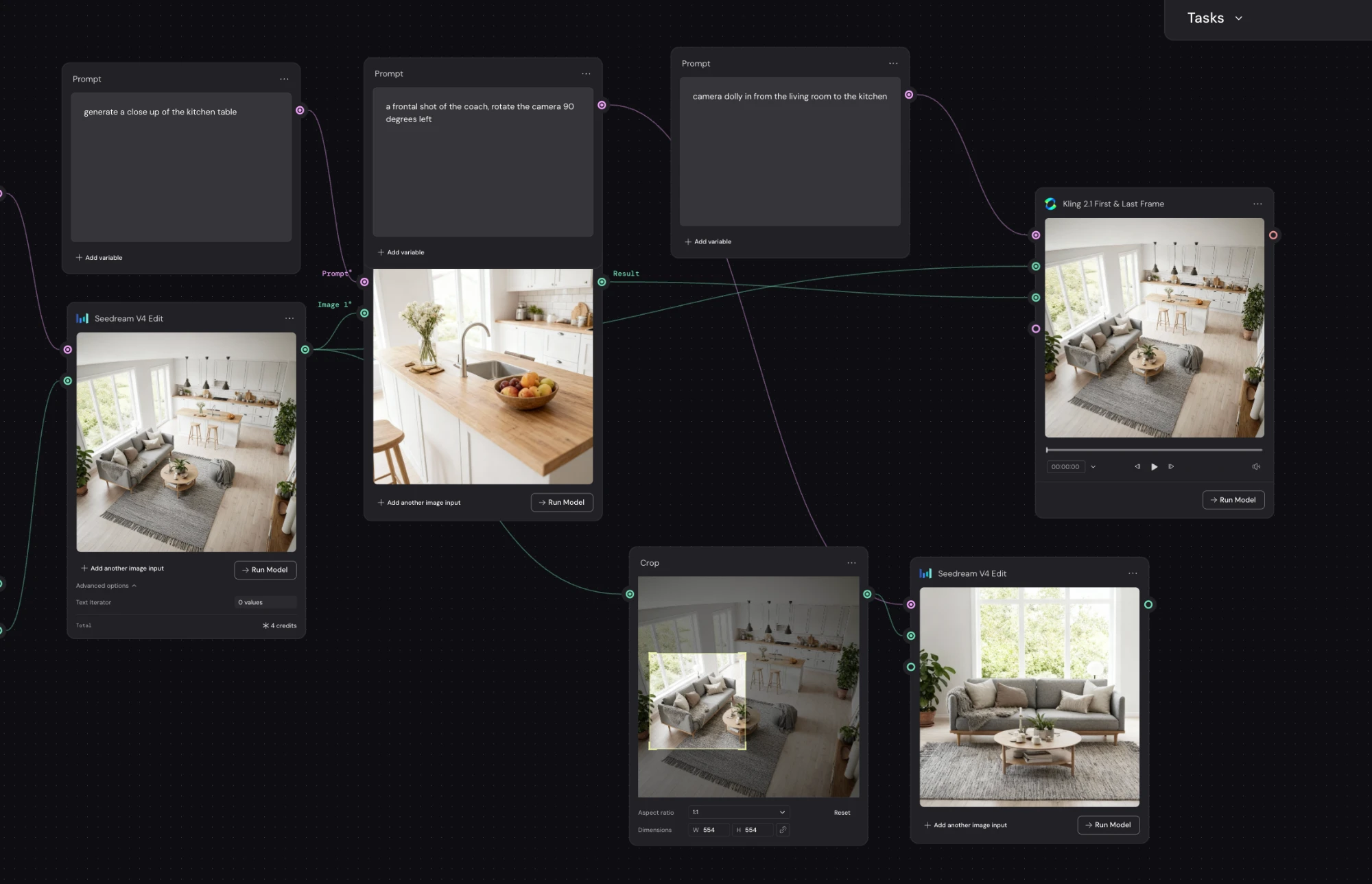This screenshot has width=1372, height=884.
Task: Open the Kling 2.1 node options menu
Action: 1257,204
